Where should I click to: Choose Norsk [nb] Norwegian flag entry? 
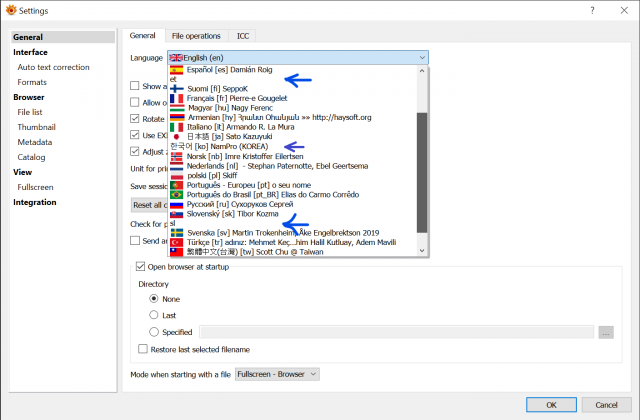293,156
